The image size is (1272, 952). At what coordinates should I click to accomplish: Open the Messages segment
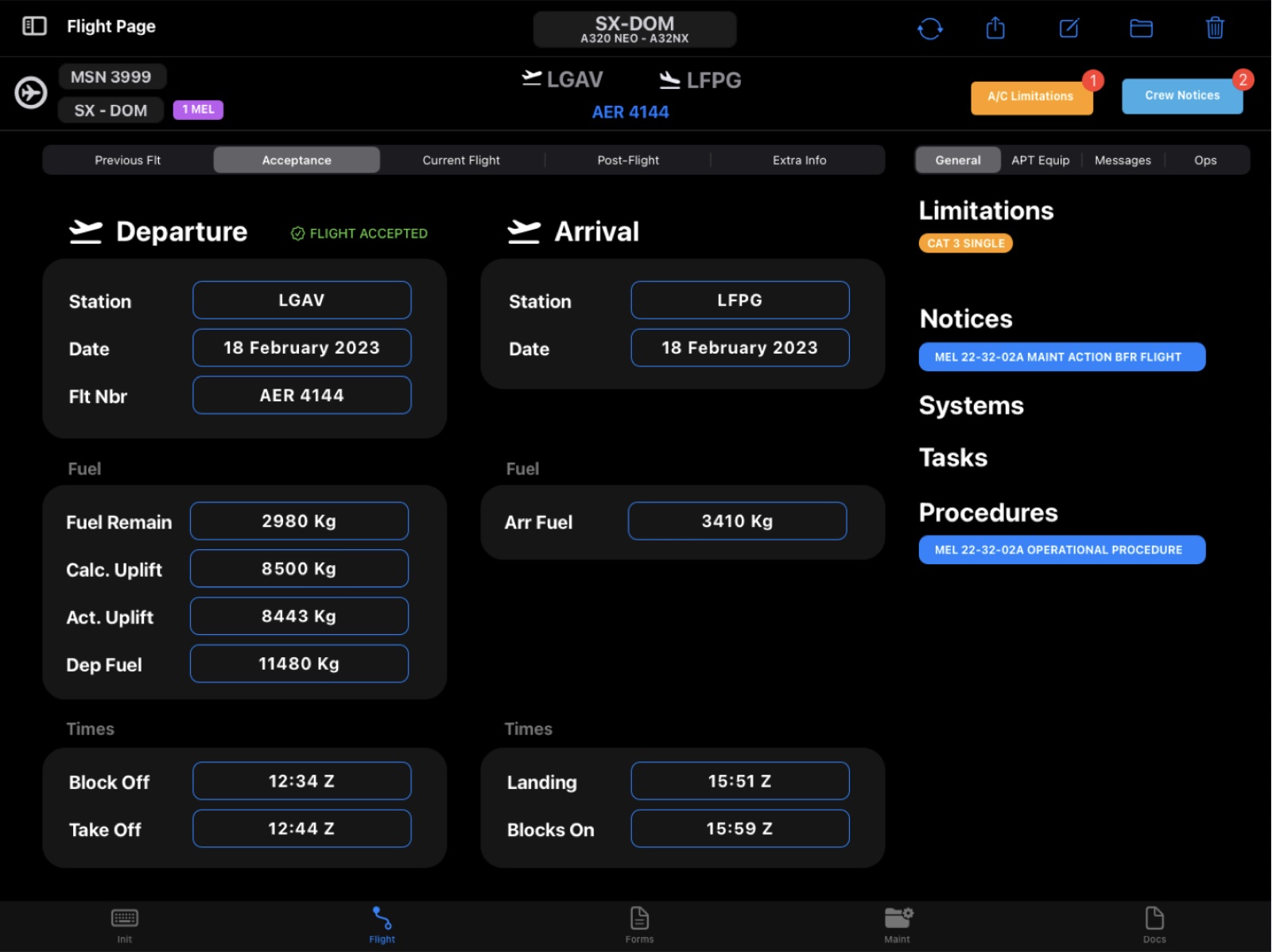pyautogui.click(x=1123, y=160)
